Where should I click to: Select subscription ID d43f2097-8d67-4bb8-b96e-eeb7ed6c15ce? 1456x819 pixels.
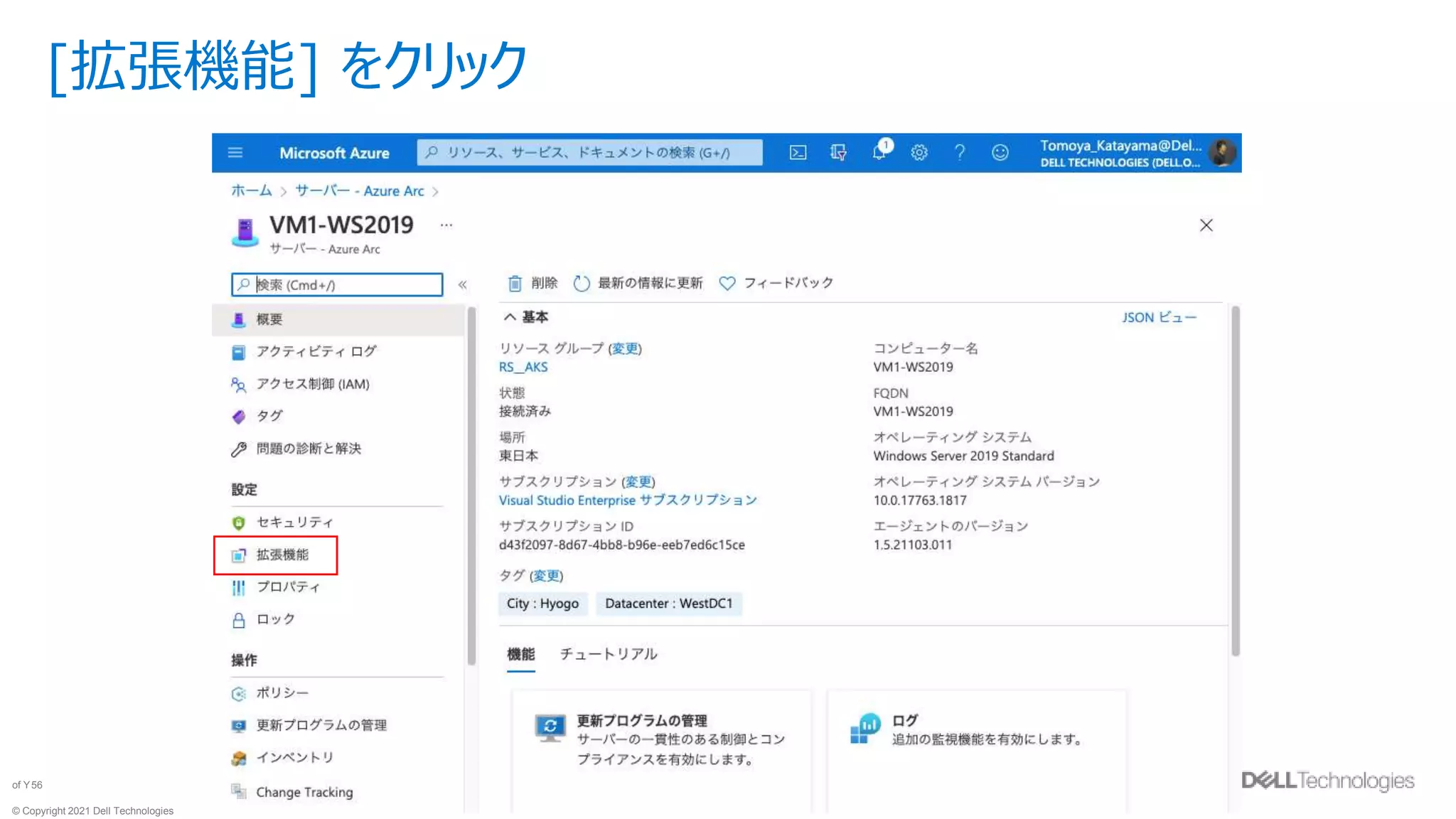click(x=622, y=545)
